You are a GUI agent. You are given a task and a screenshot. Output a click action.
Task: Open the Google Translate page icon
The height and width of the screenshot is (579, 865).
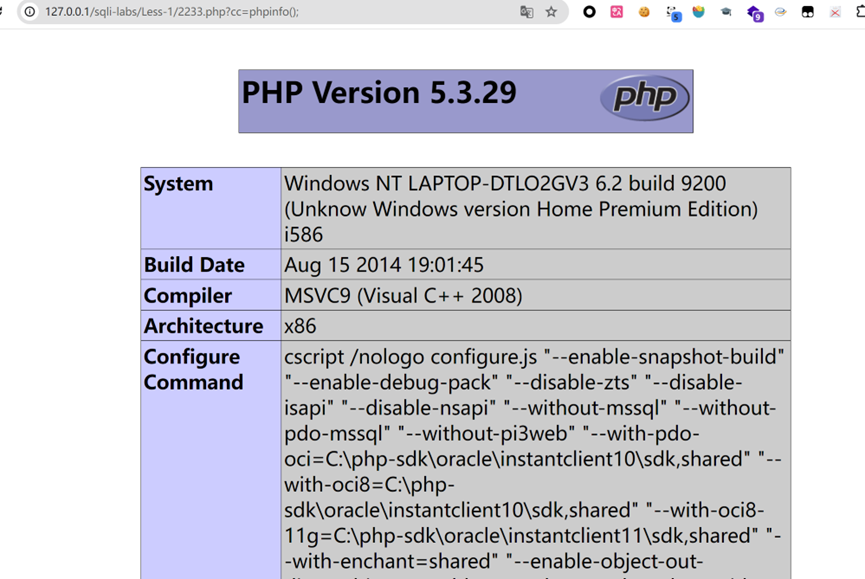(526, 12)
